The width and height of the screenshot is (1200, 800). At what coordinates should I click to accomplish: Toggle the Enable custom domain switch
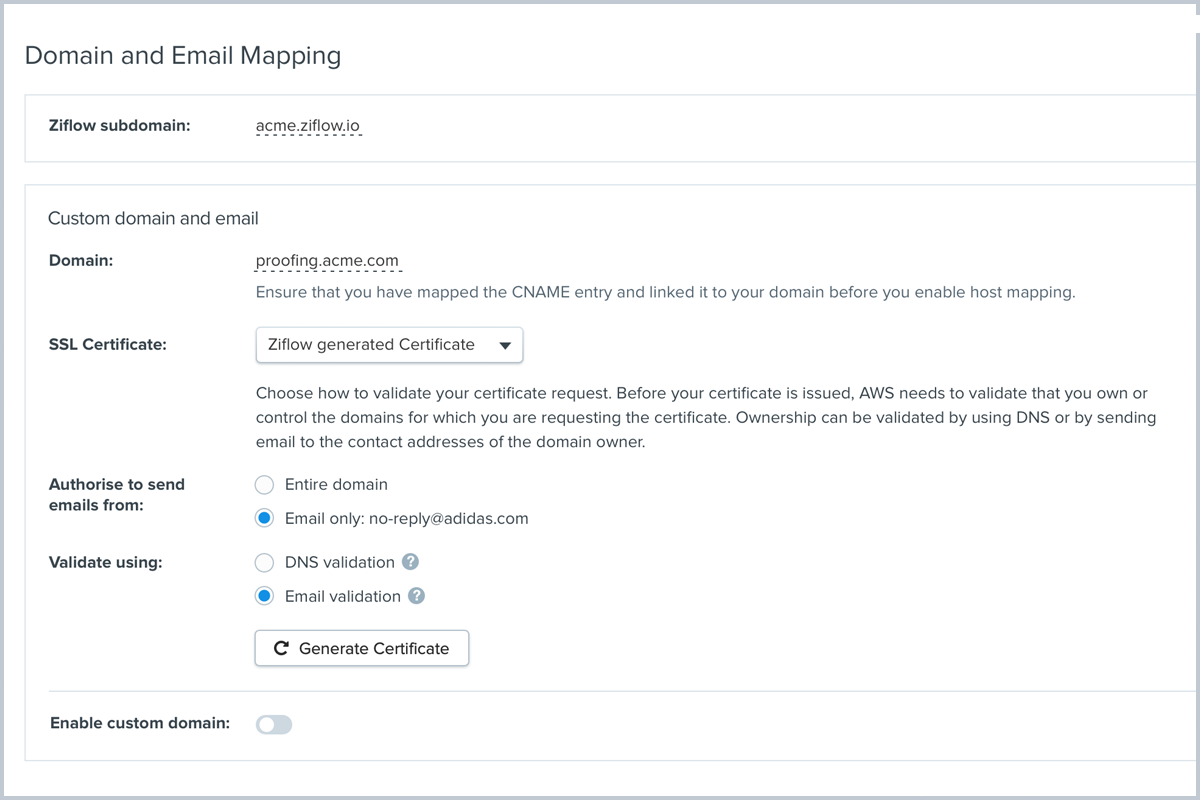274,724
